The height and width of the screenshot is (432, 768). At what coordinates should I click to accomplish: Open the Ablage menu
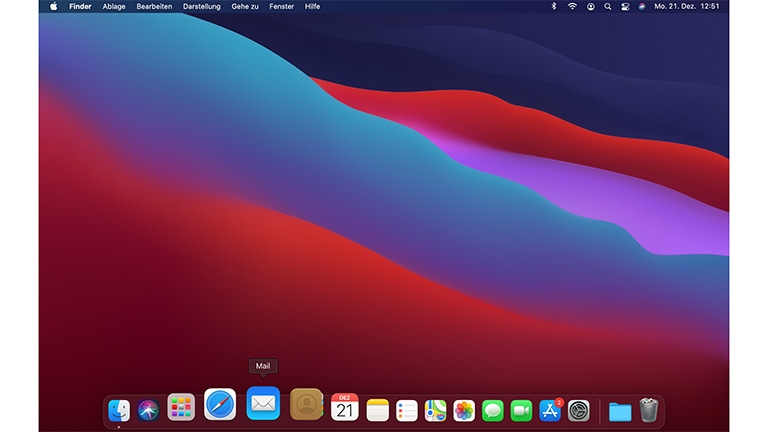[114, 6]
